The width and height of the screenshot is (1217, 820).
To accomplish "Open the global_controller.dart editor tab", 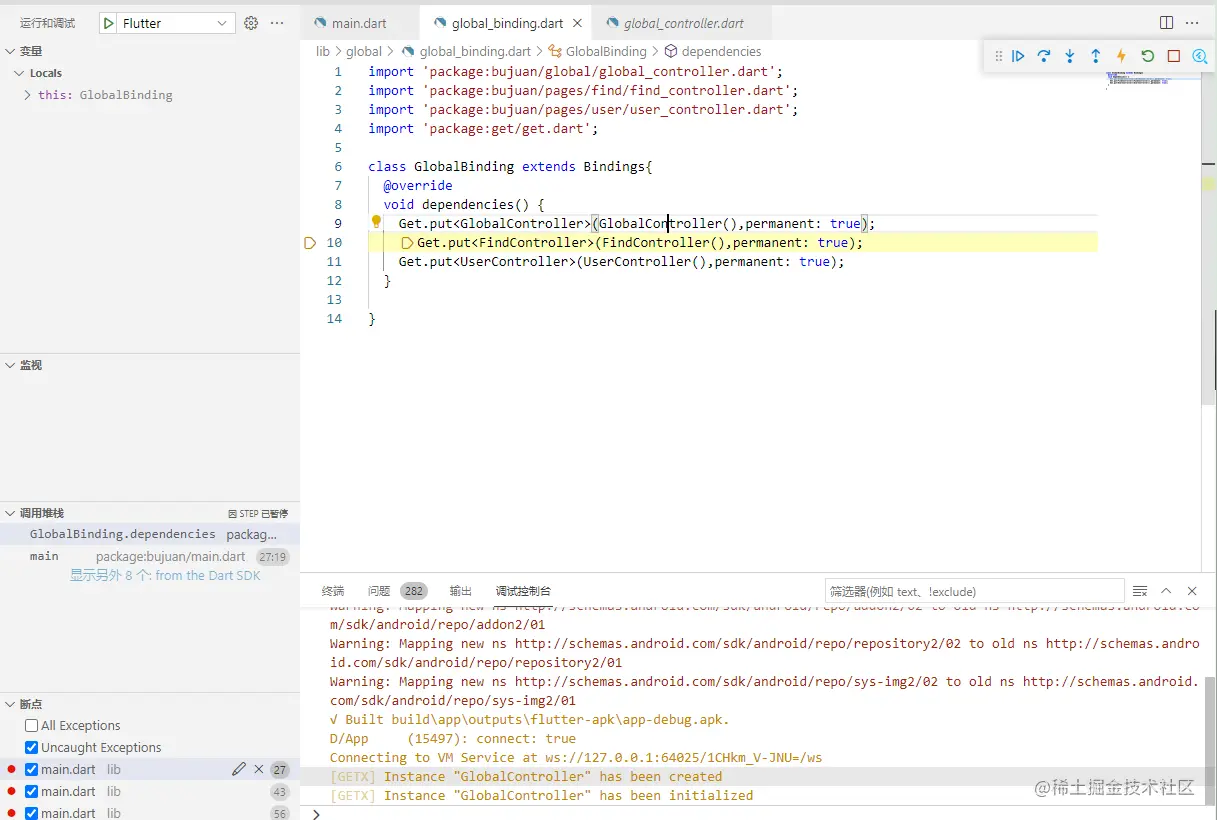I will pyautogui.click(x=682, y=23).
